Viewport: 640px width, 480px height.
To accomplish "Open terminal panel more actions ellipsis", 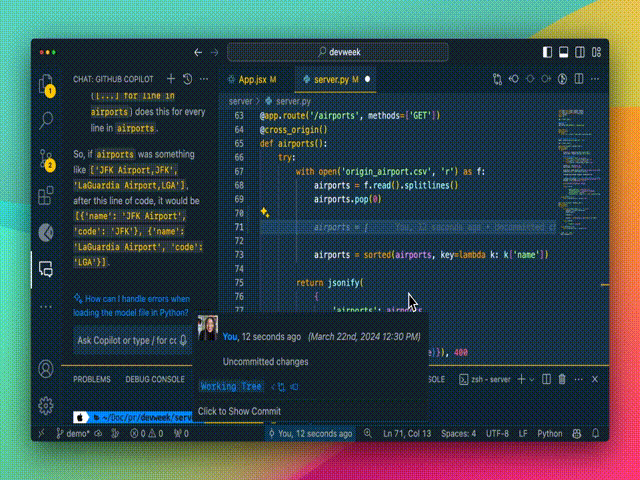I will (578, 380).
